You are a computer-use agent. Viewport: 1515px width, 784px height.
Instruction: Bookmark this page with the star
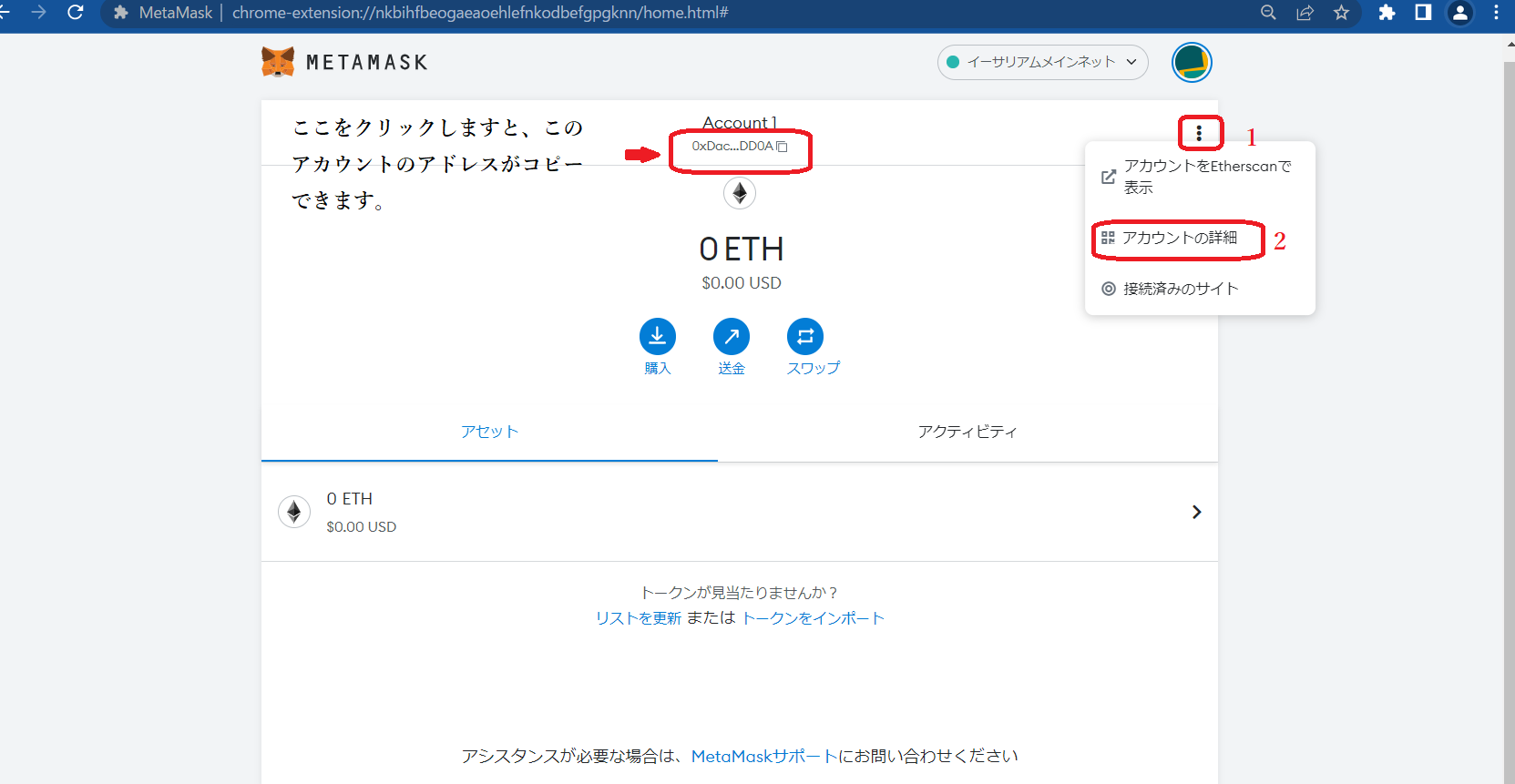(1341, 13)
